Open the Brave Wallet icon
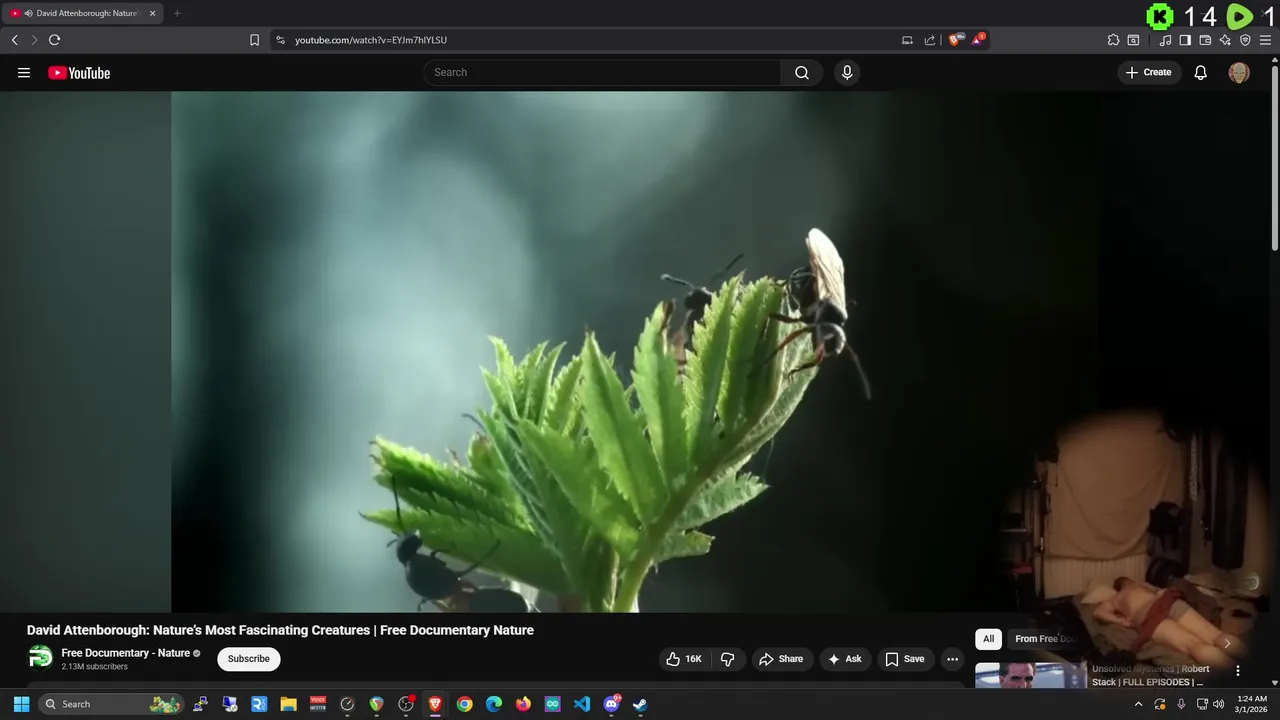The image size is (1280, 720). click(1205, 40)
